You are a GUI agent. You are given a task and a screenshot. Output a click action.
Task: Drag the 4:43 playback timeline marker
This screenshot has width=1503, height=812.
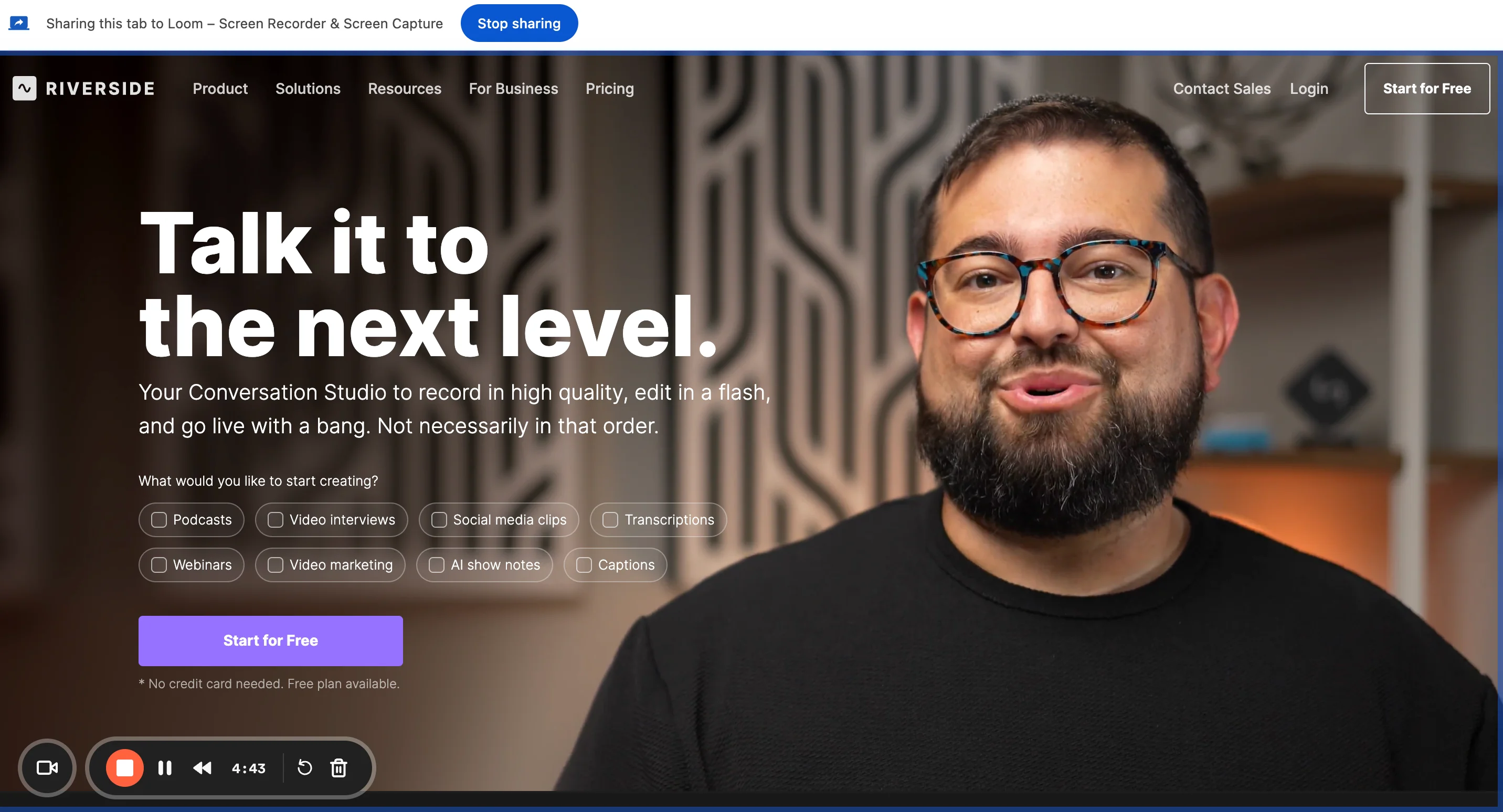[248, 767]
